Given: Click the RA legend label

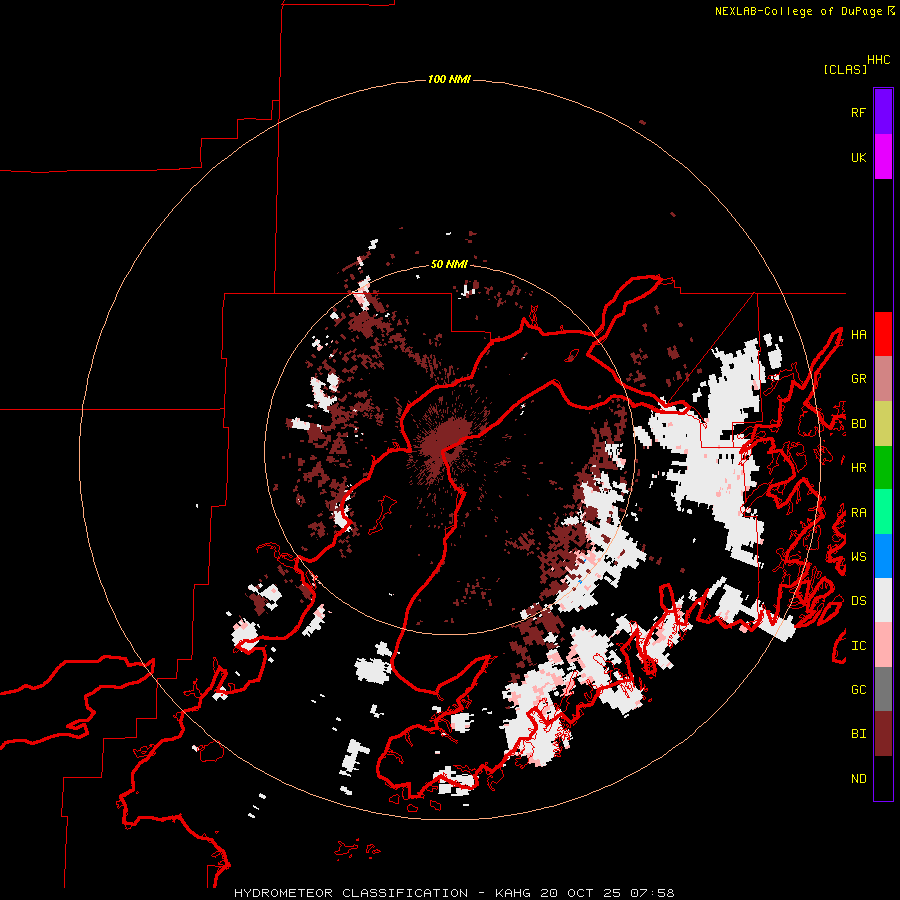Looking at the screenshot, I should point(858,513).
